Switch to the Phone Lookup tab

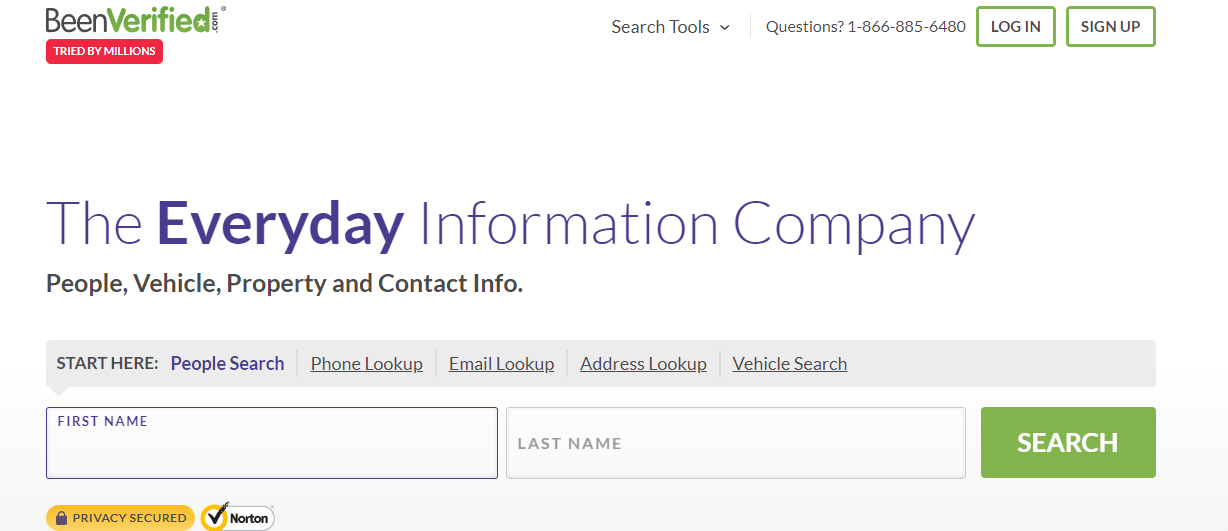tap(367, 364)
